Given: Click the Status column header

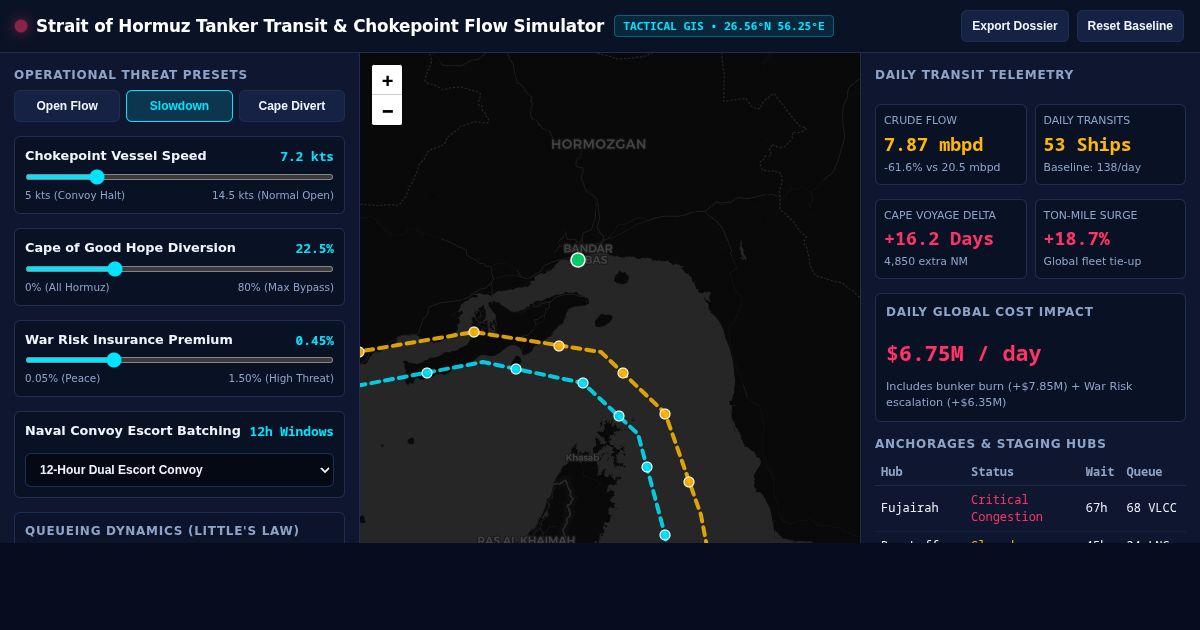Looking at the screenshot, I should click(992, 472).
